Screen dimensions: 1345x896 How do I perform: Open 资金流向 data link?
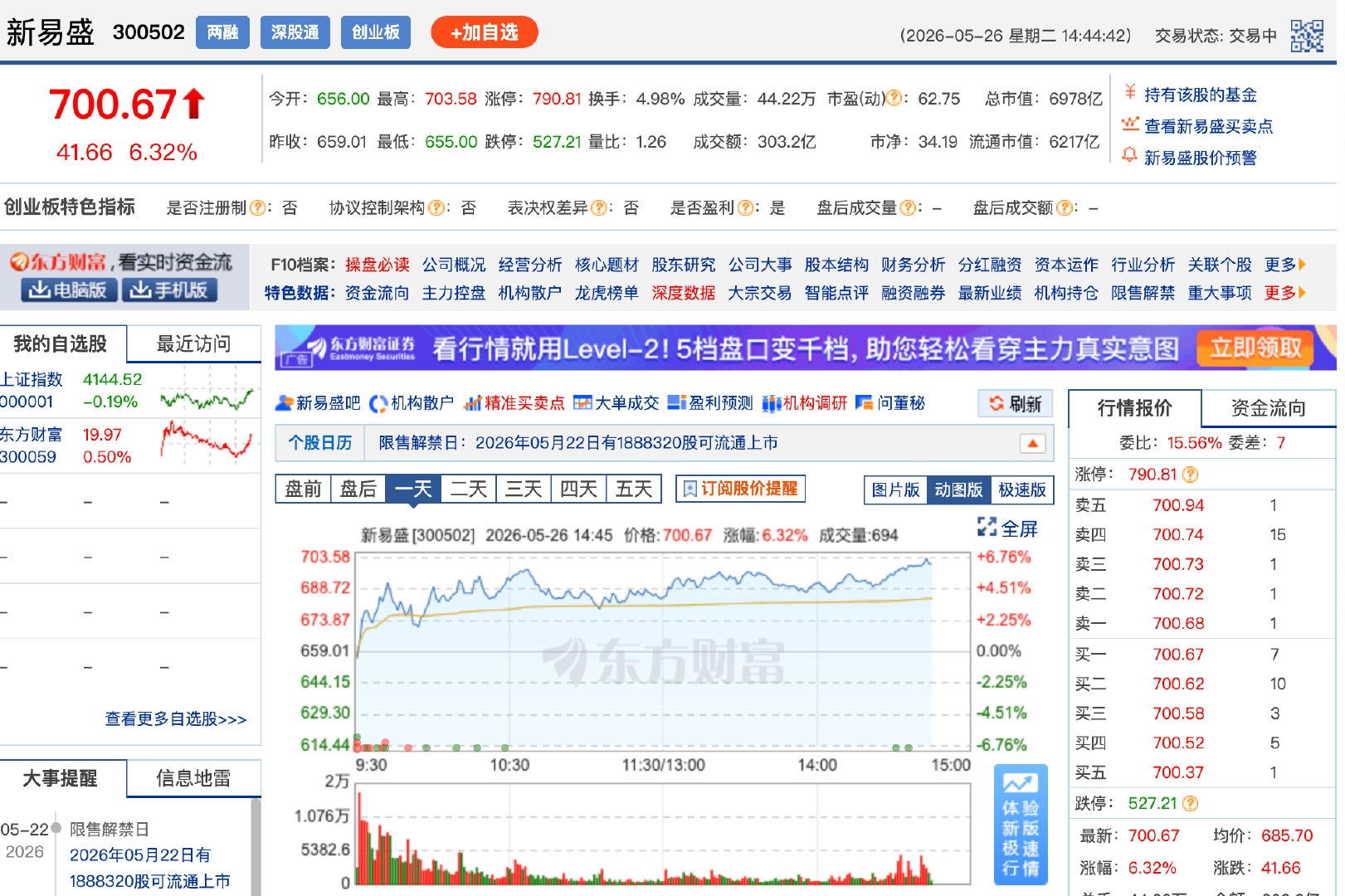(378, 293)
